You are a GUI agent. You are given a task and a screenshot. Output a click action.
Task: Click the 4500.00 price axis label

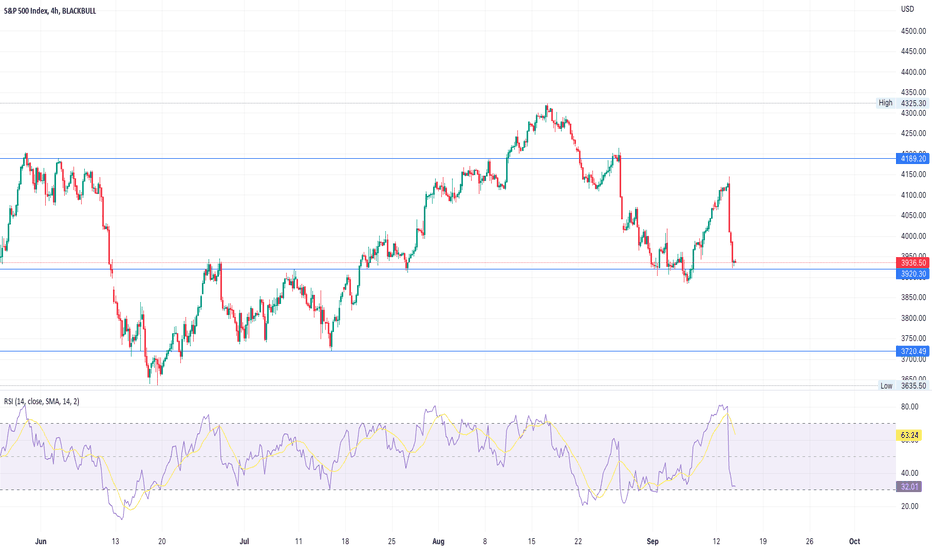914,31
